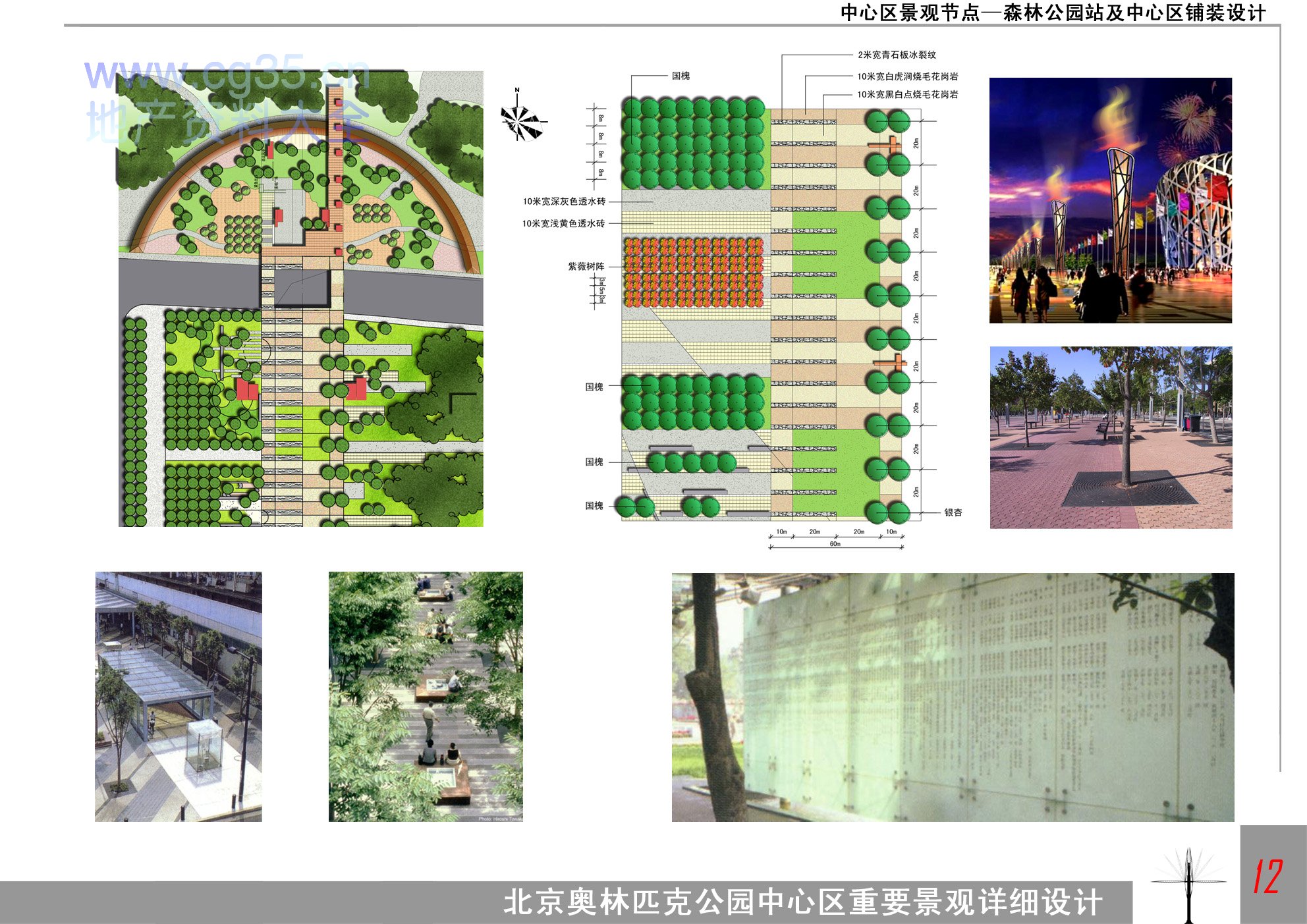Open the glass canopy station entrance photo

point(179,696)
